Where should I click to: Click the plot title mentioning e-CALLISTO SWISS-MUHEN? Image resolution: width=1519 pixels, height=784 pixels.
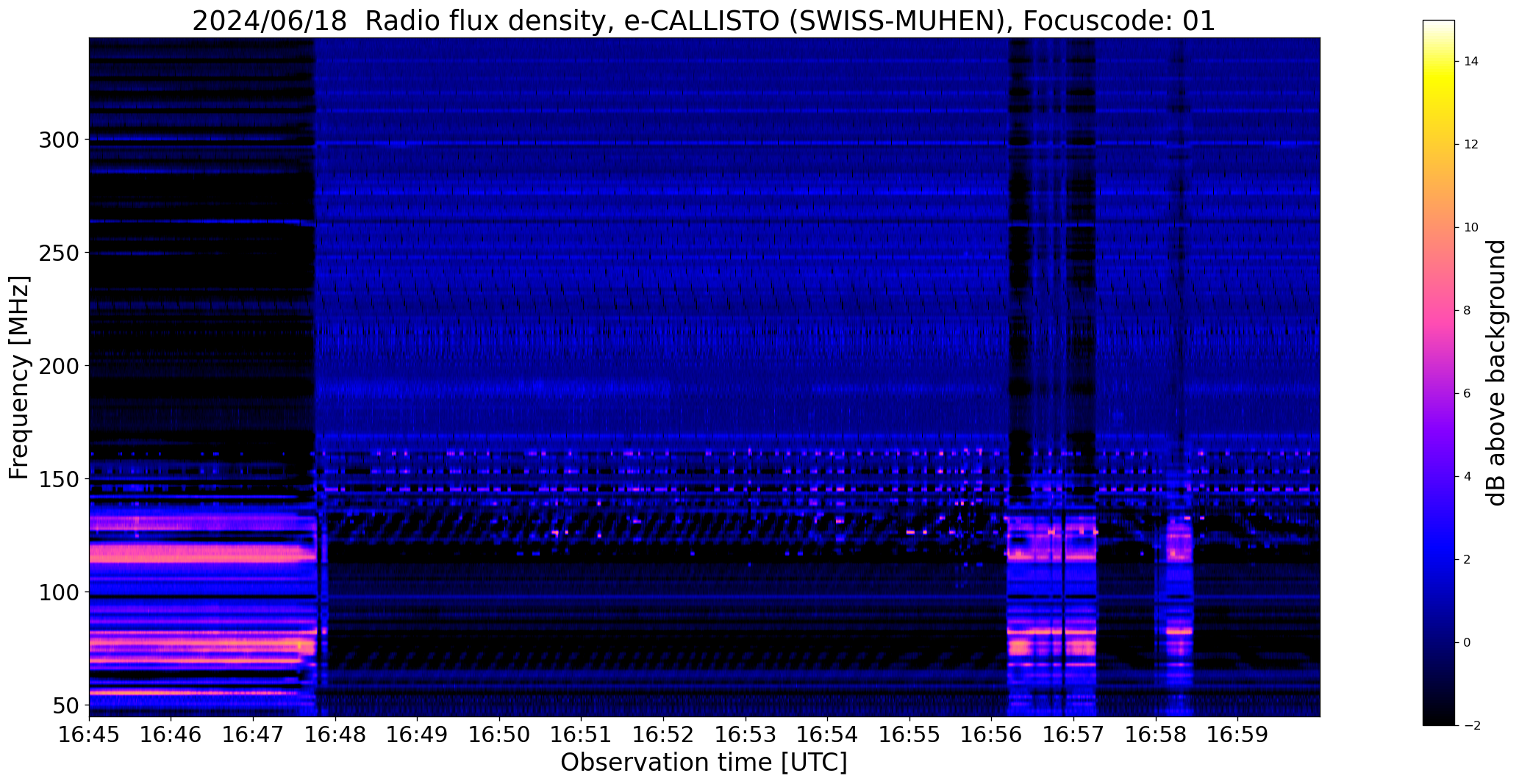click(x=704, y=21)
